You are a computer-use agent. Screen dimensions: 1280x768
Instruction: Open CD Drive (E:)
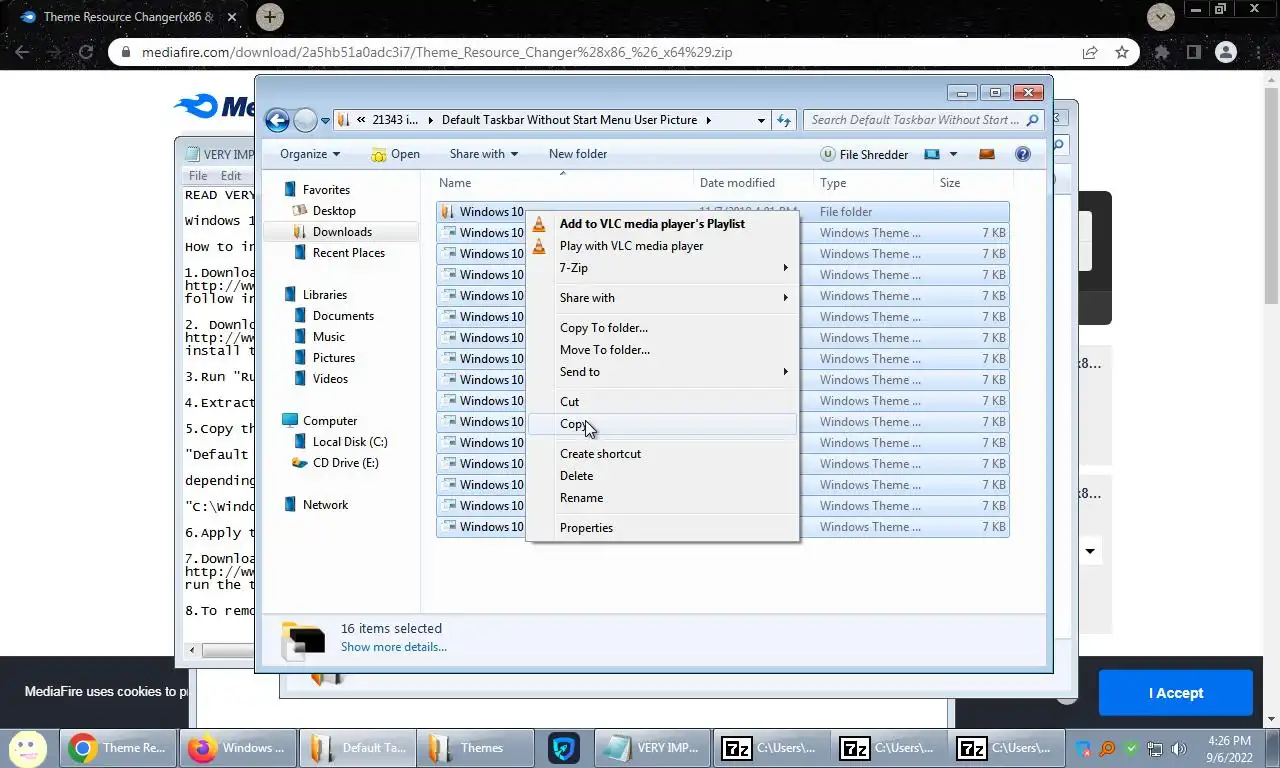pyautogui.click(x=345, y=463)
